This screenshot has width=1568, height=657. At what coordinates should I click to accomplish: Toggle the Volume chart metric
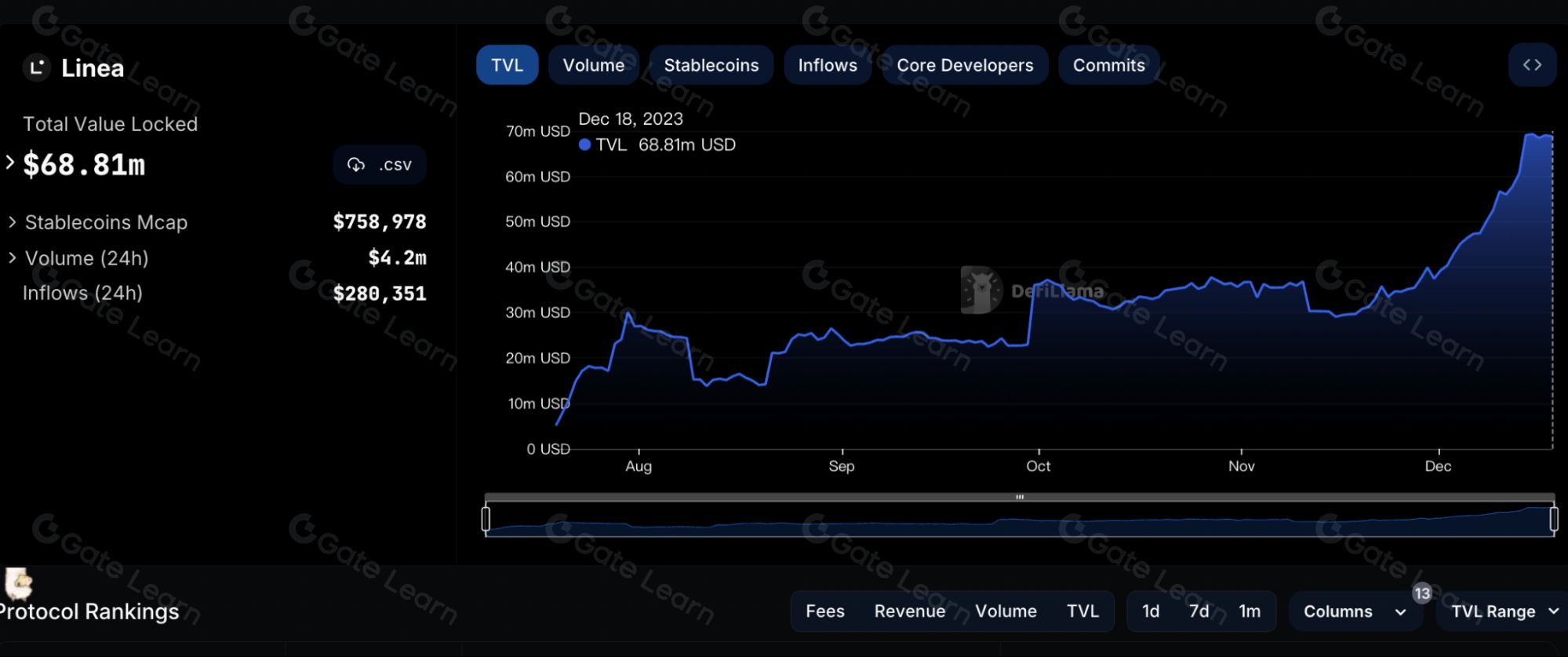593,65
